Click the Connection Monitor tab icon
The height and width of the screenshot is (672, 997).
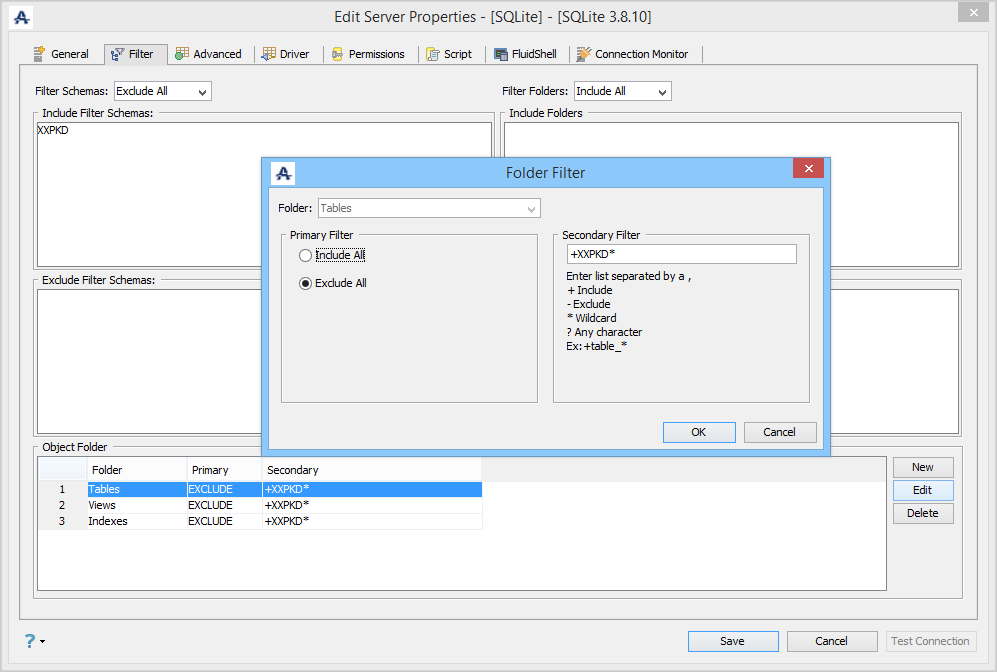click(x=584, y=54)
